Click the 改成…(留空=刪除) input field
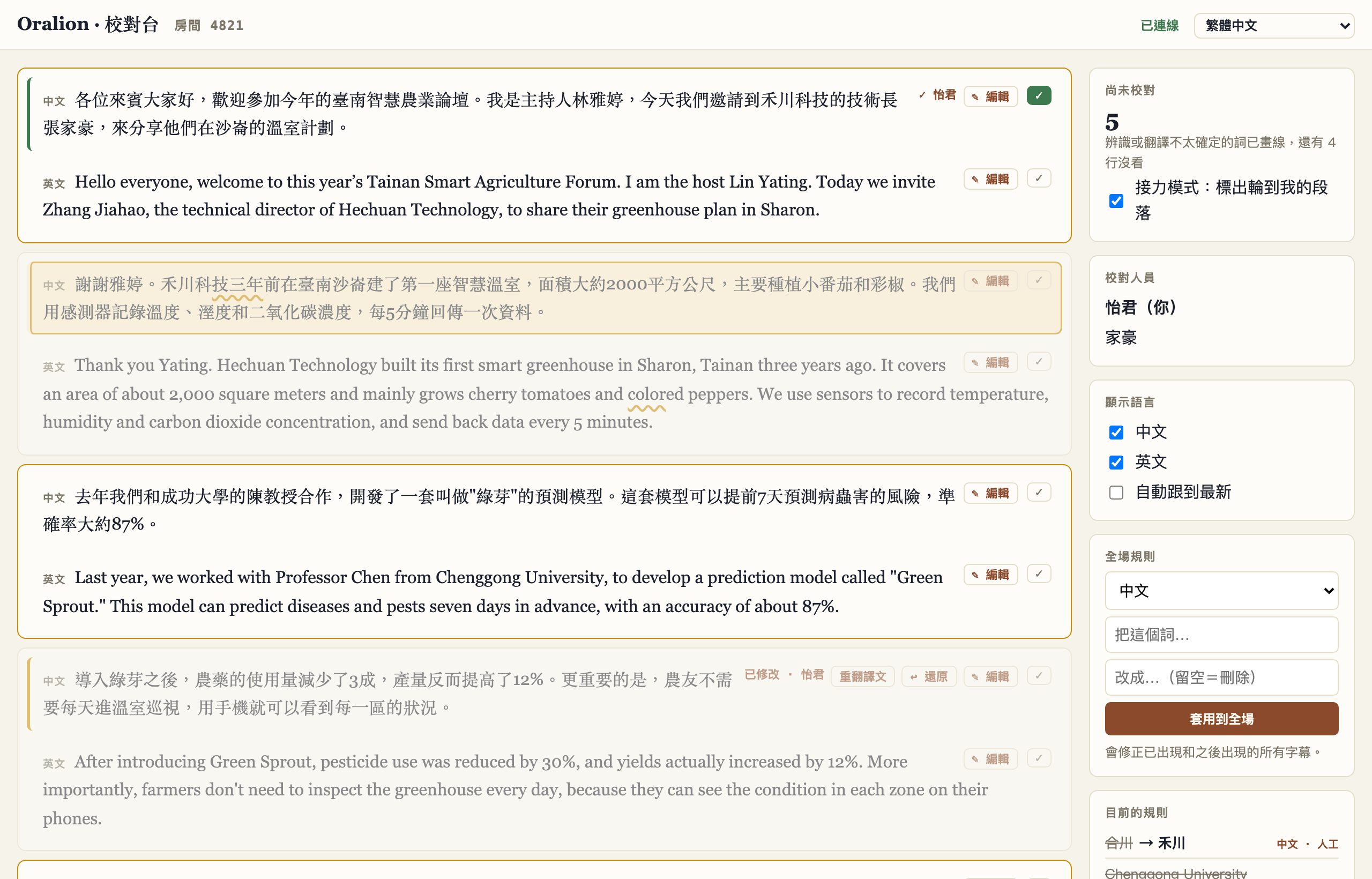 tap(1221, 677)
